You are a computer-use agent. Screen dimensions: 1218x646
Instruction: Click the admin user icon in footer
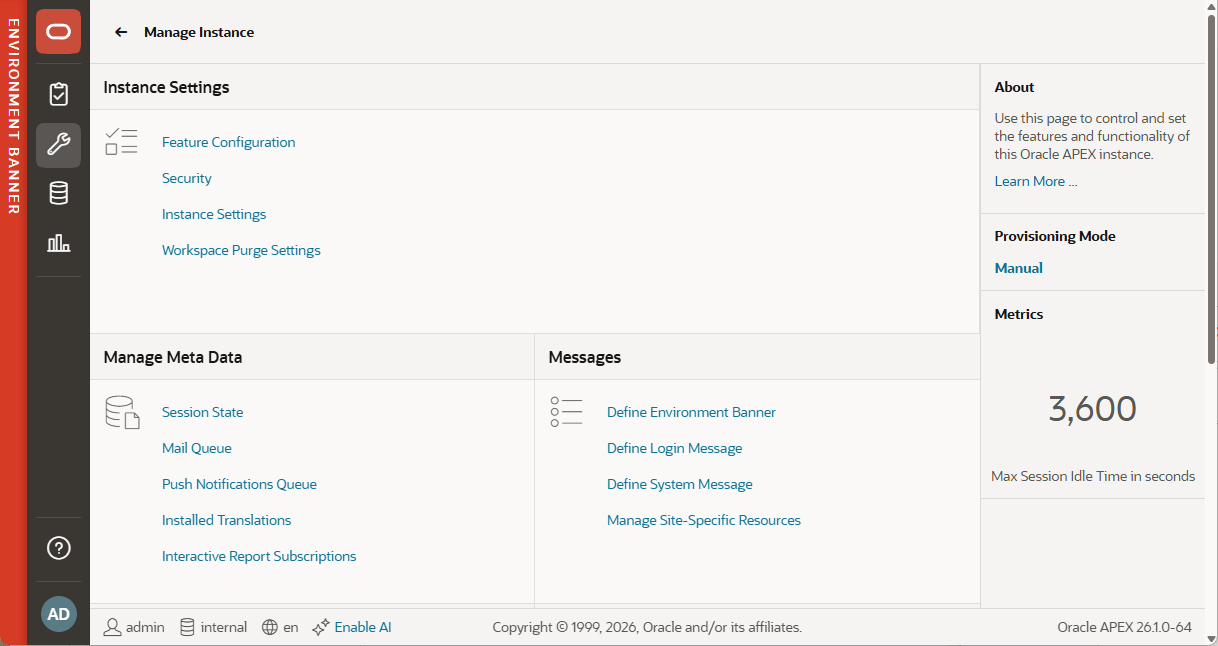point(112,627)
